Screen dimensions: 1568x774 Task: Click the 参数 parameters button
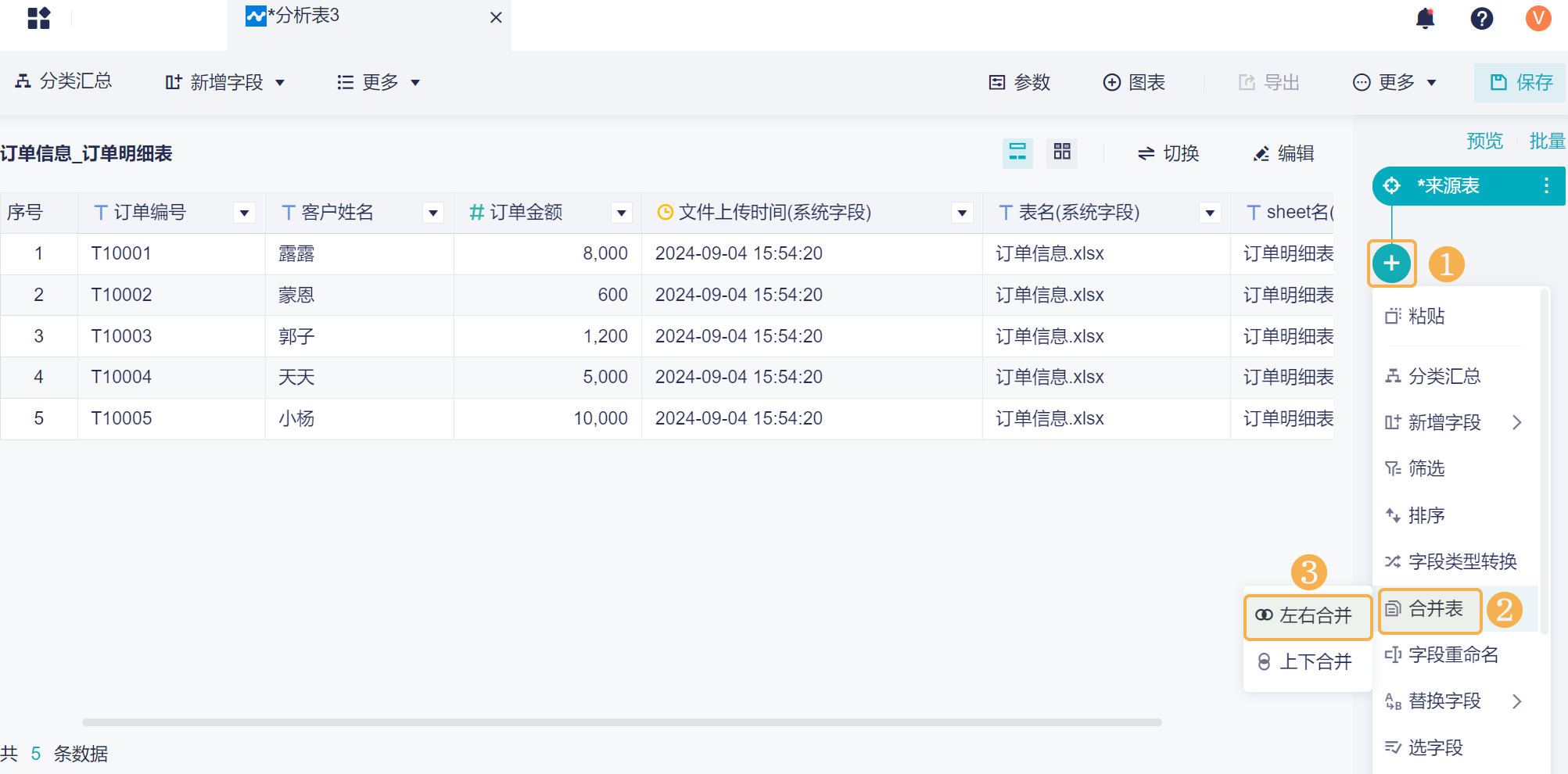tap(1020, 82)
